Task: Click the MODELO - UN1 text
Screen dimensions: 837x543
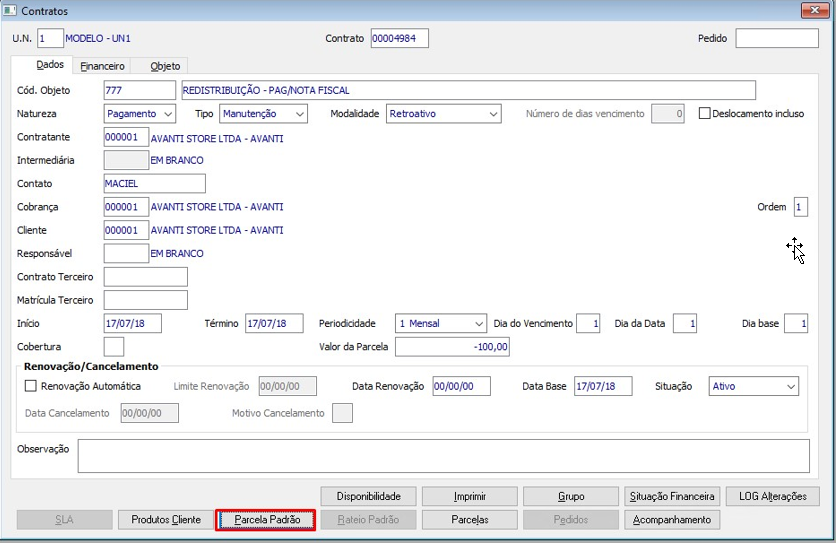Action: [x=98, y=38]
